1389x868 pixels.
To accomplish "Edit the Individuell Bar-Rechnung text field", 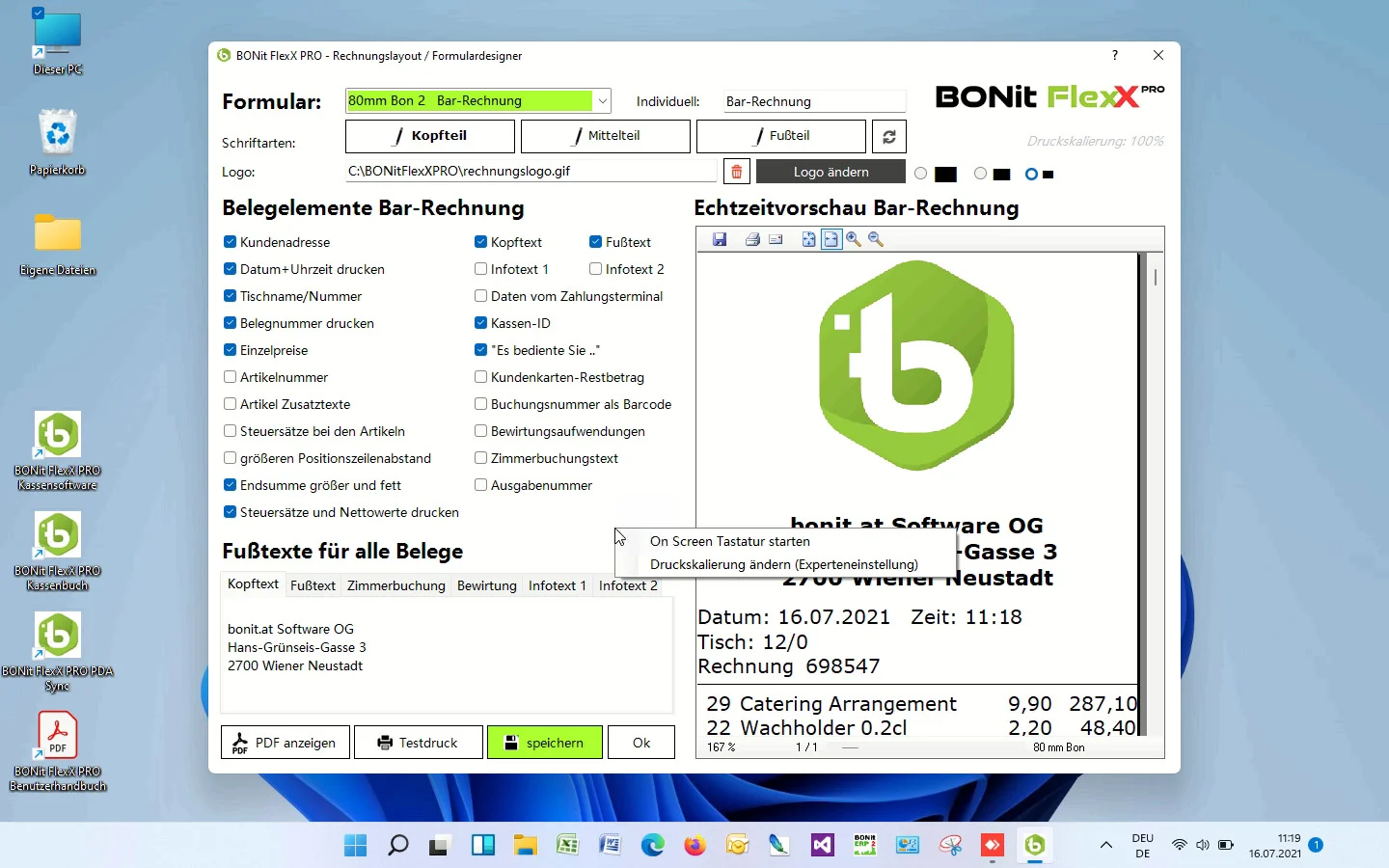I will point(813,100).
